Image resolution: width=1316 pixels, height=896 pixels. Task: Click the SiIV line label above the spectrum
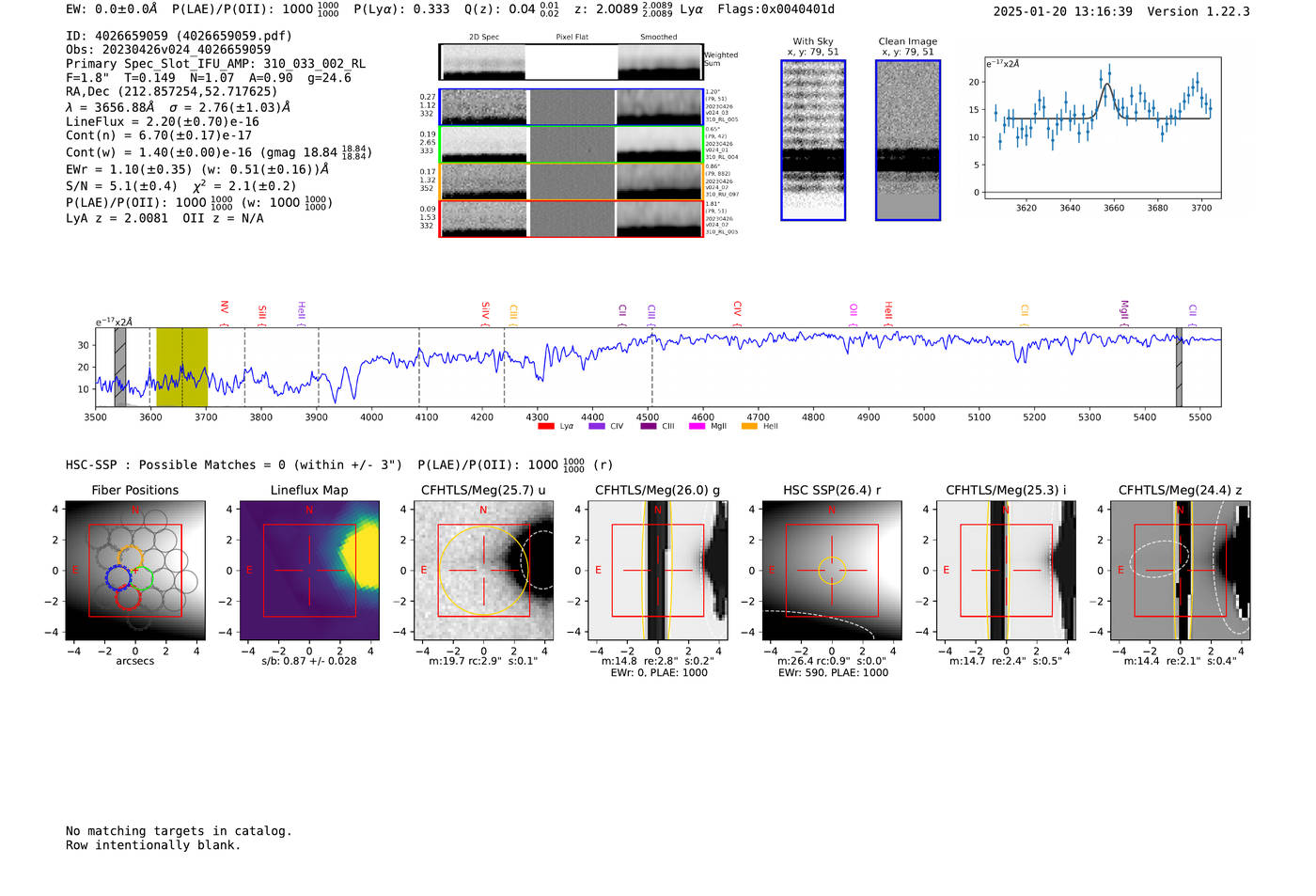pos(486,310)
